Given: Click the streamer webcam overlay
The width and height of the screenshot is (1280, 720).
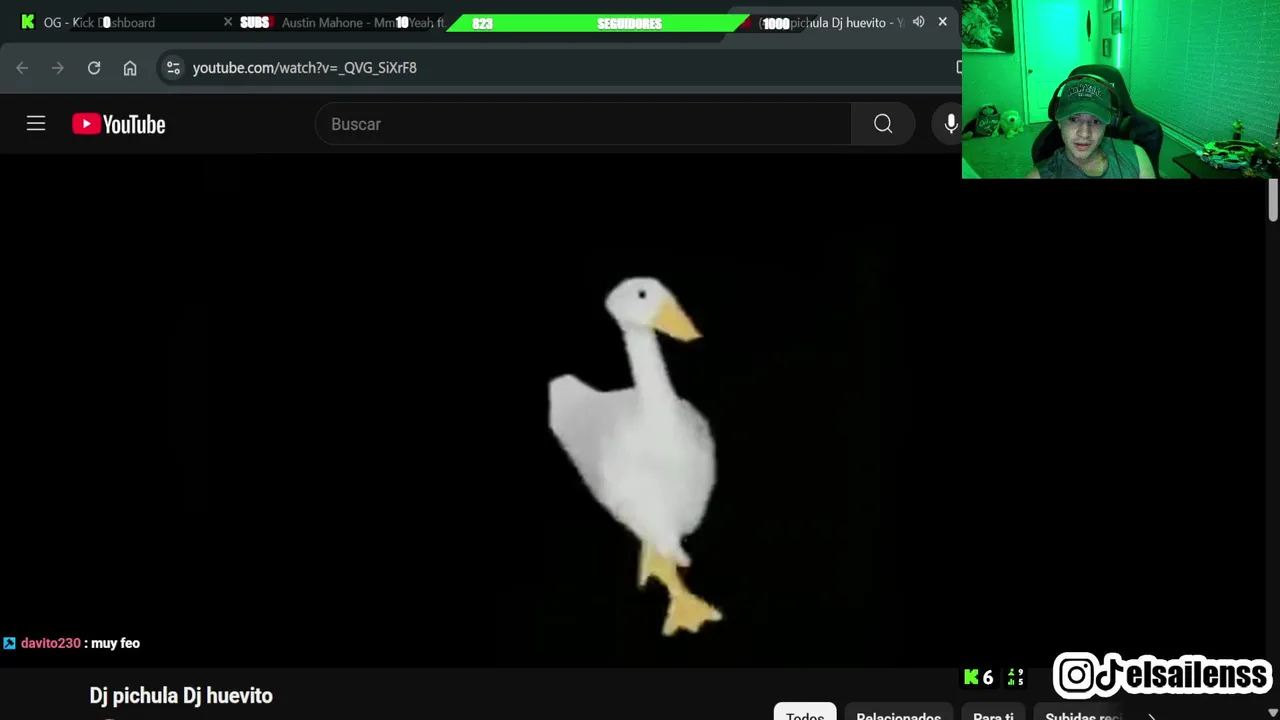Looking at the screenshot, I should 1120,89.
